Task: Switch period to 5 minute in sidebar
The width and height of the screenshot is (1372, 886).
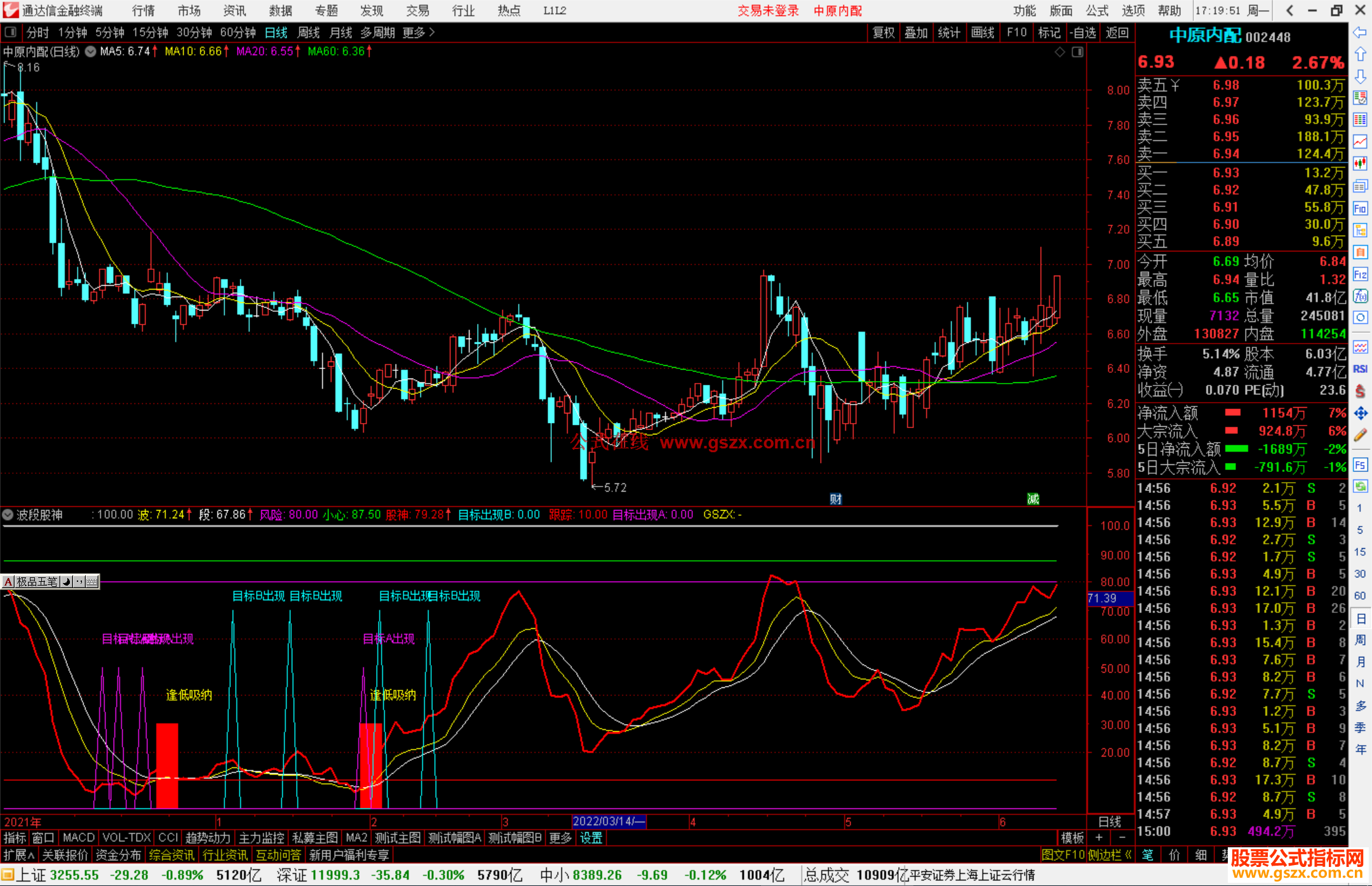Action: 1360,530
